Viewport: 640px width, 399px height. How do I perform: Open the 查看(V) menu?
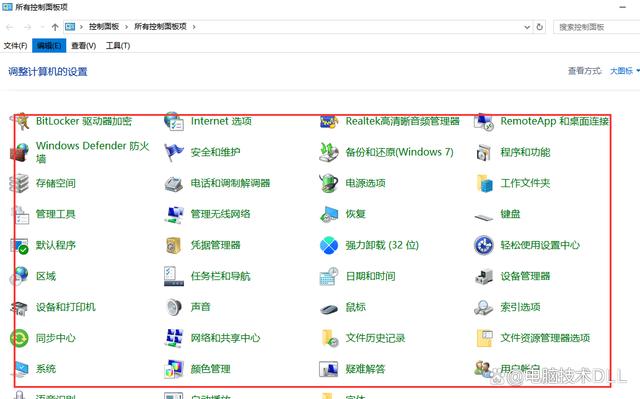[84, 46]
